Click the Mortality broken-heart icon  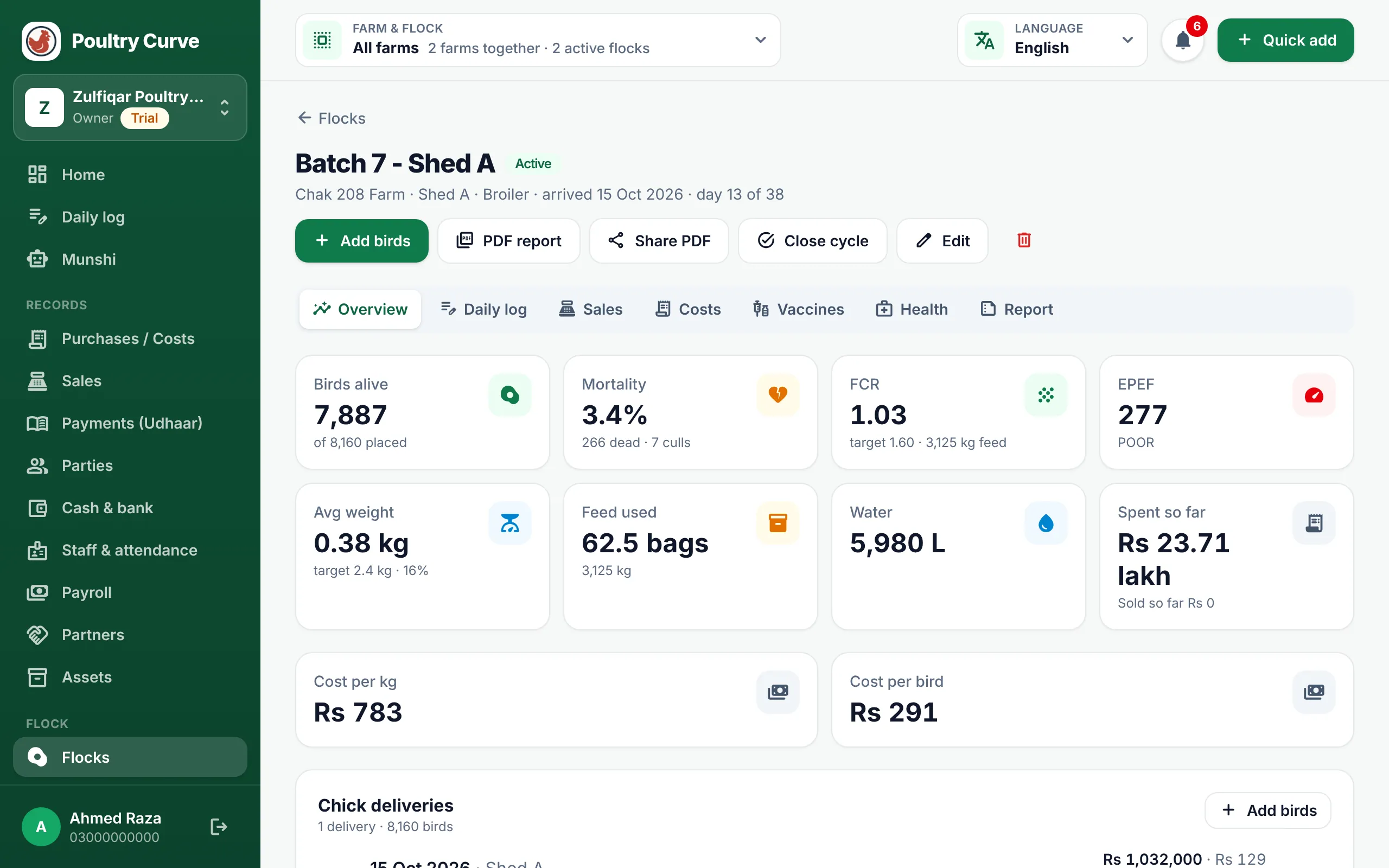778,395
